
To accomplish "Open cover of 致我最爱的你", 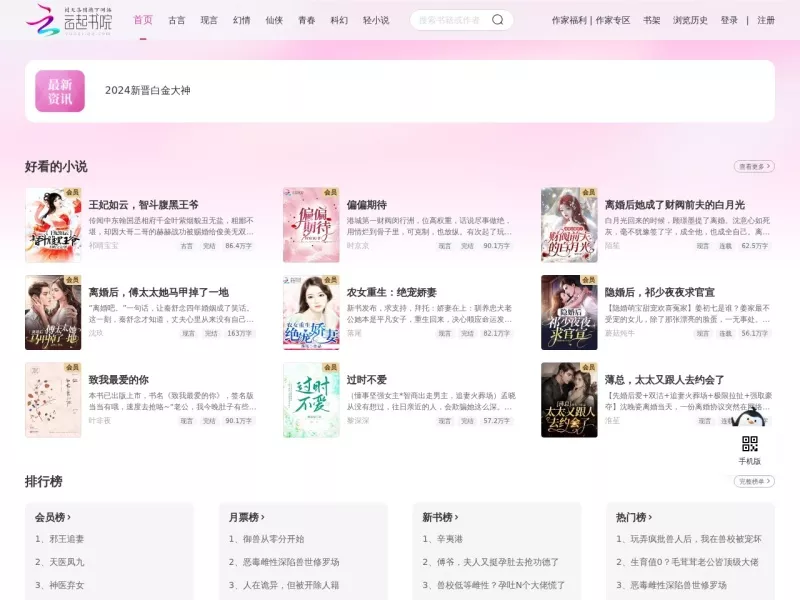I will [x=53, y=400].
